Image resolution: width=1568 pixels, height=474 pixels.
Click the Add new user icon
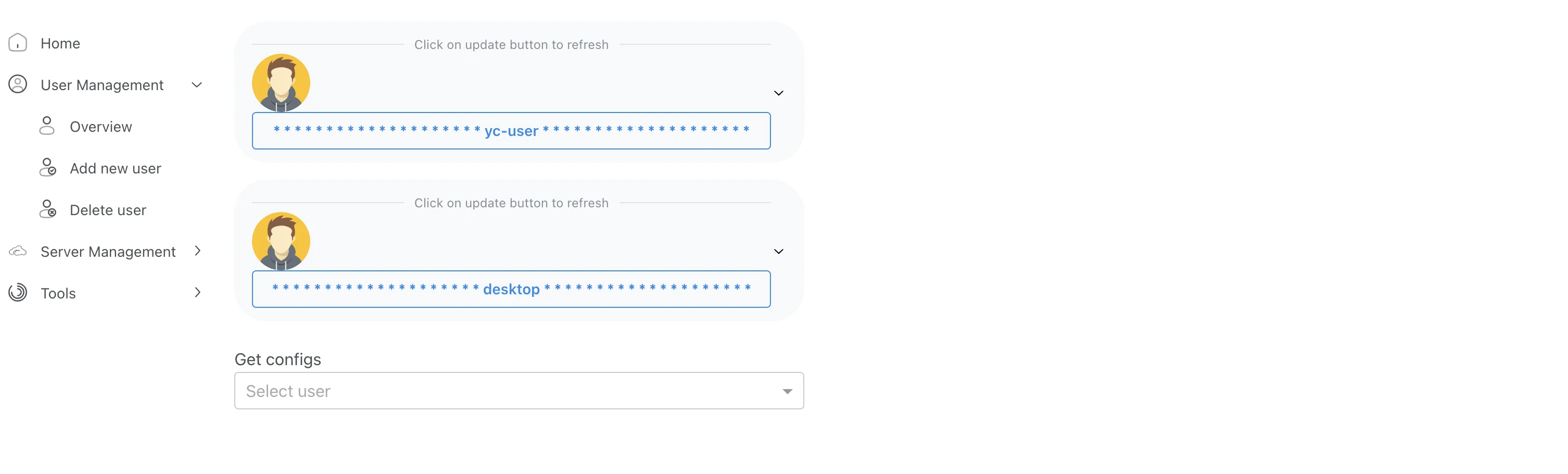click(47, 168)
